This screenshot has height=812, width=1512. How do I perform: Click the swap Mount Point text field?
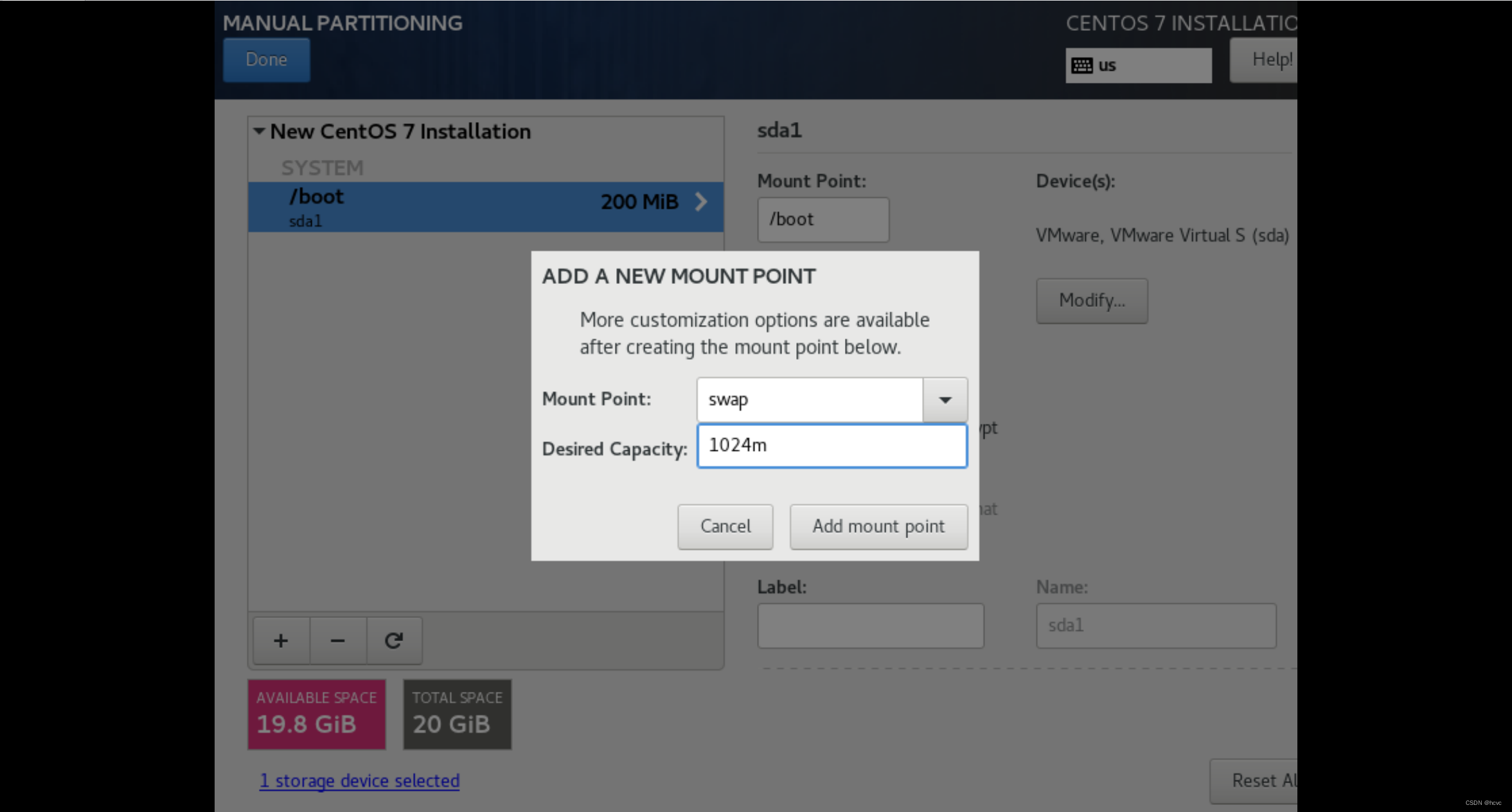(810, 400)
